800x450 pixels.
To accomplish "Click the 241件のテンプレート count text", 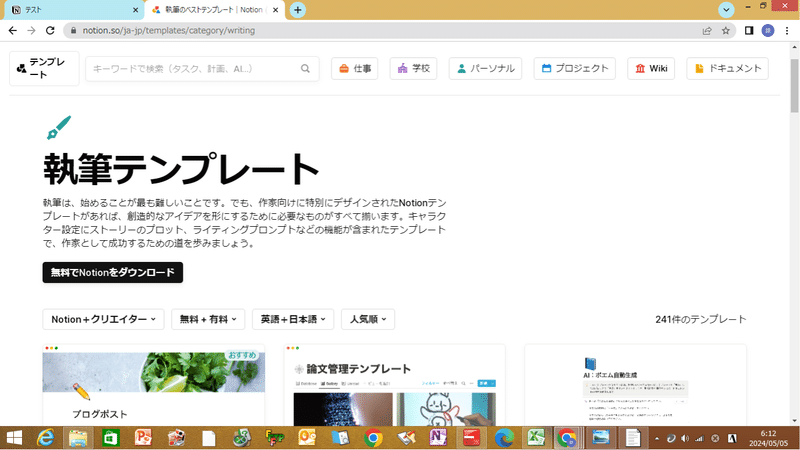I will coord(701,319).
